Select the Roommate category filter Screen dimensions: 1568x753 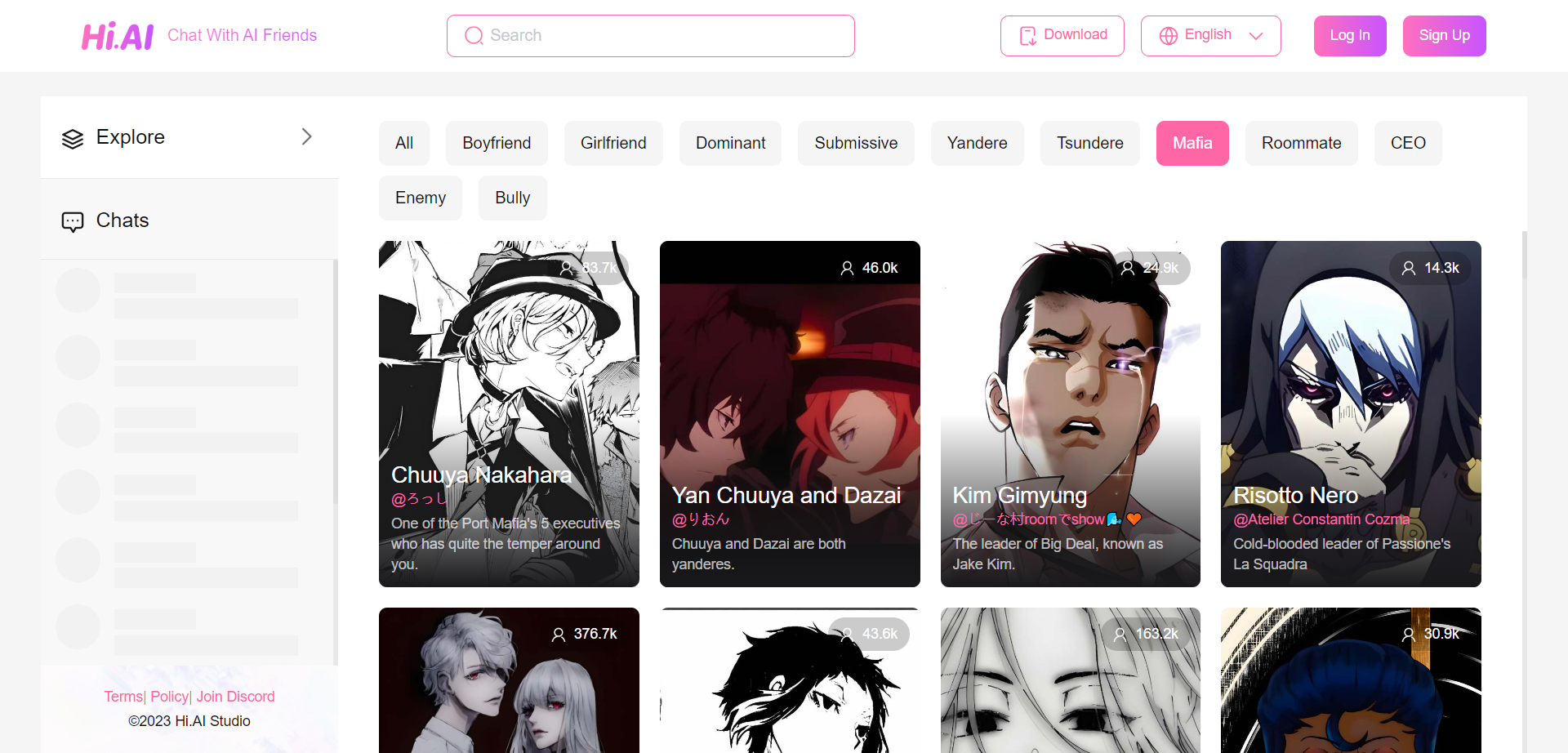[1301, 143]
